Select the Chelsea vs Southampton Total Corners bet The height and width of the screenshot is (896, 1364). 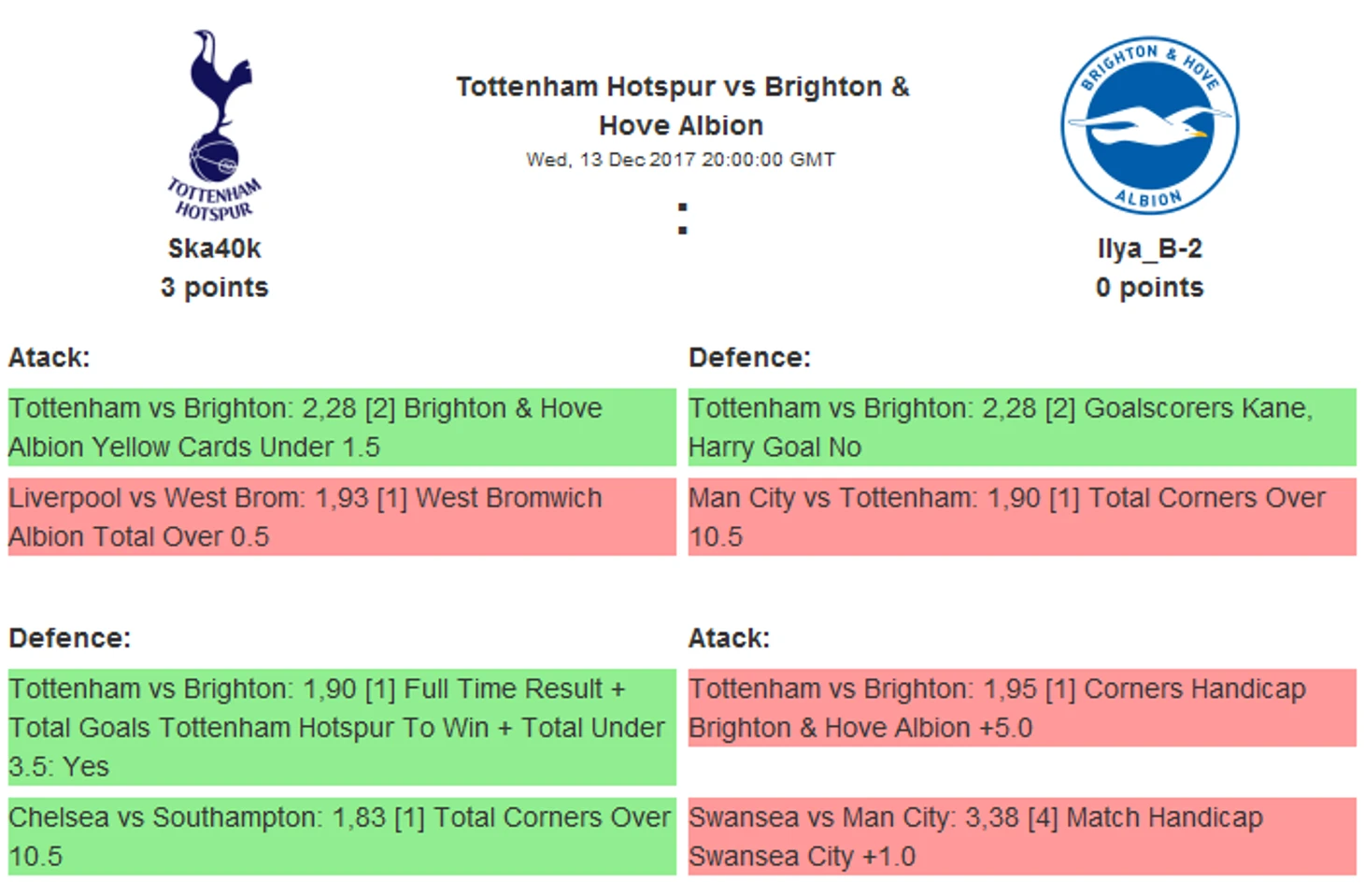342,836
